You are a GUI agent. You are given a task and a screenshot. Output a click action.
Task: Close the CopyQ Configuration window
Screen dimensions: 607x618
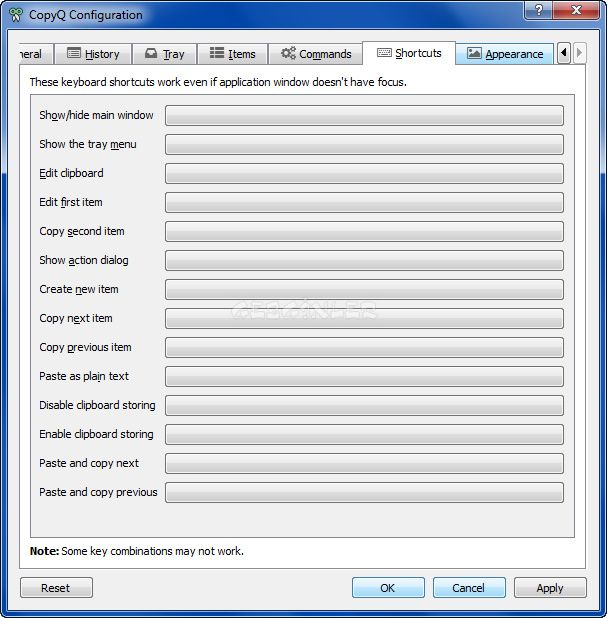(576, 10)
